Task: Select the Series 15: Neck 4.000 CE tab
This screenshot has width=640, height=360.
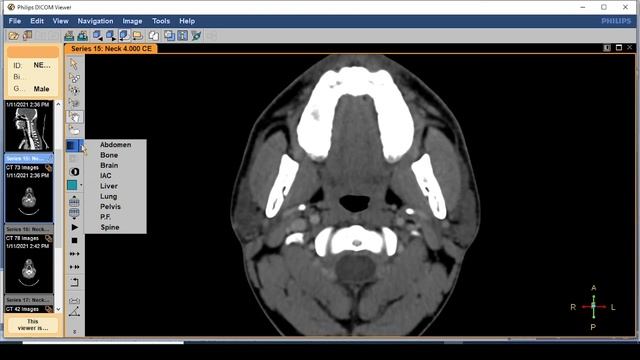Action: (x=111, y=49)
